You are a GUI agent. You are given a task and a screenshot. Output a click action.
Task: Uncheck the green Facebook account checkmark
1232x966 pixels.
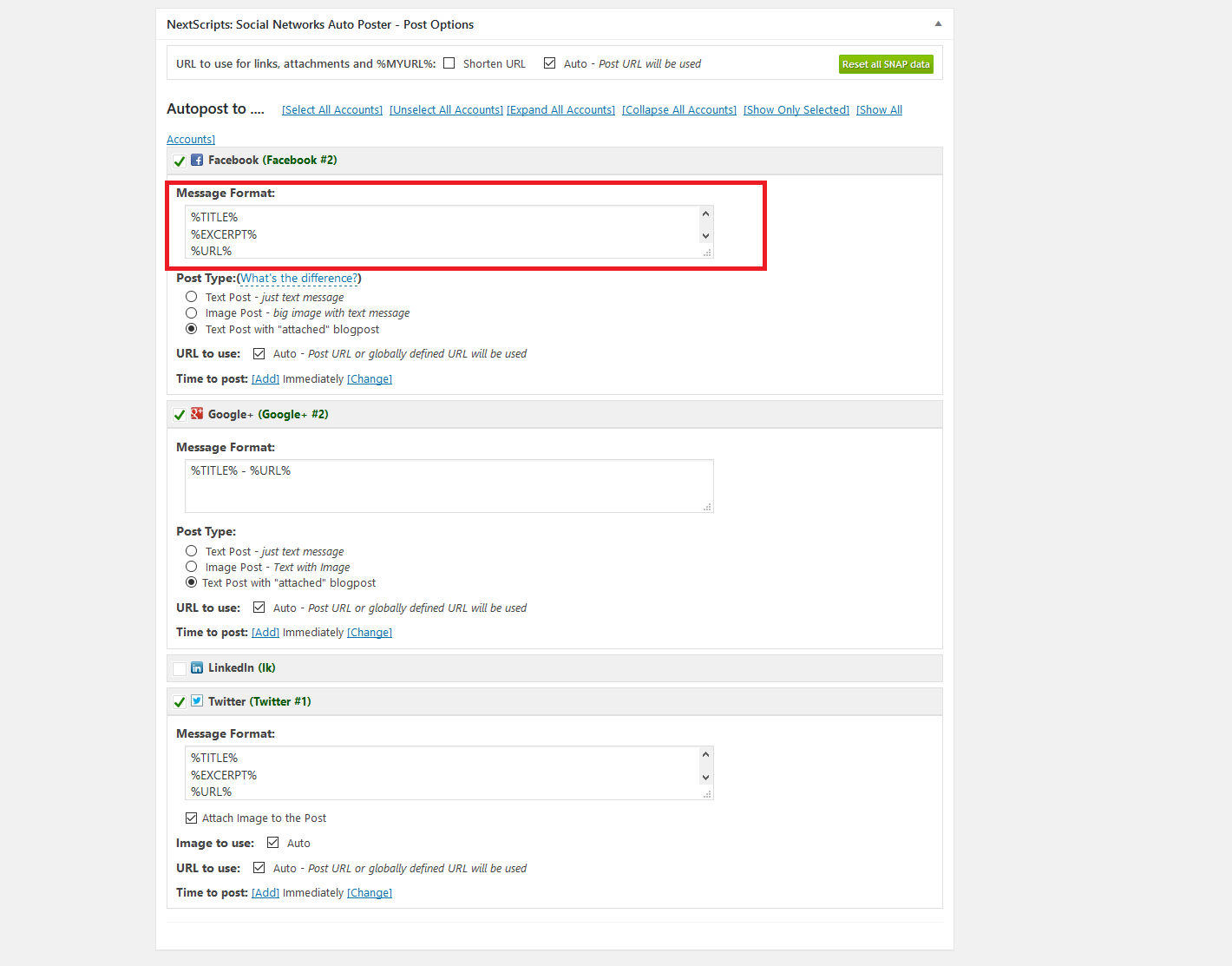pyautogui.click(x=180, y=161)
